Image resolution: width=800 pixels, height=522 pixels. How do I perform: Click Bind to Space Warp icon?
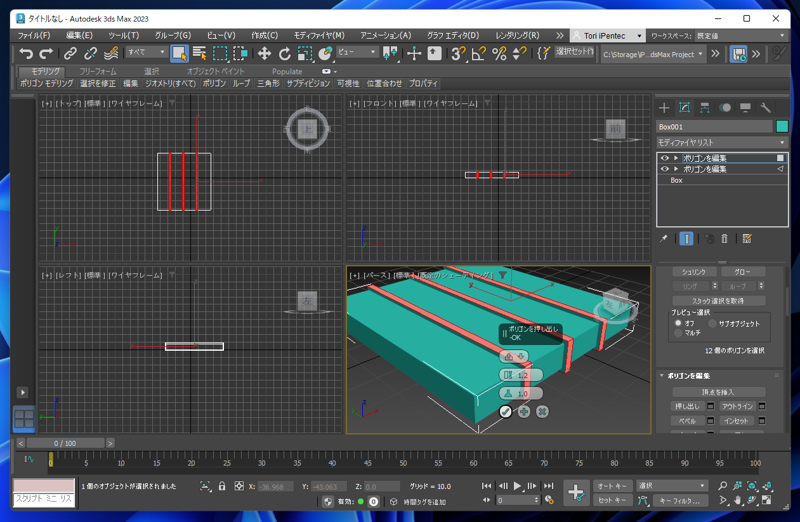click(x=111, y=53)
